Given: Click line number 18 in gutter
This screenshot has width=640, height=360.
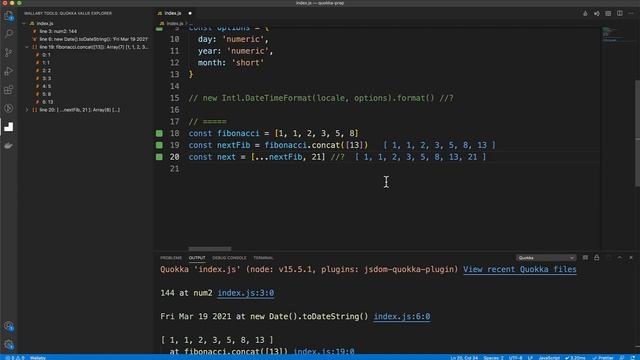Looking at the screenshot, I should [174, 133].
